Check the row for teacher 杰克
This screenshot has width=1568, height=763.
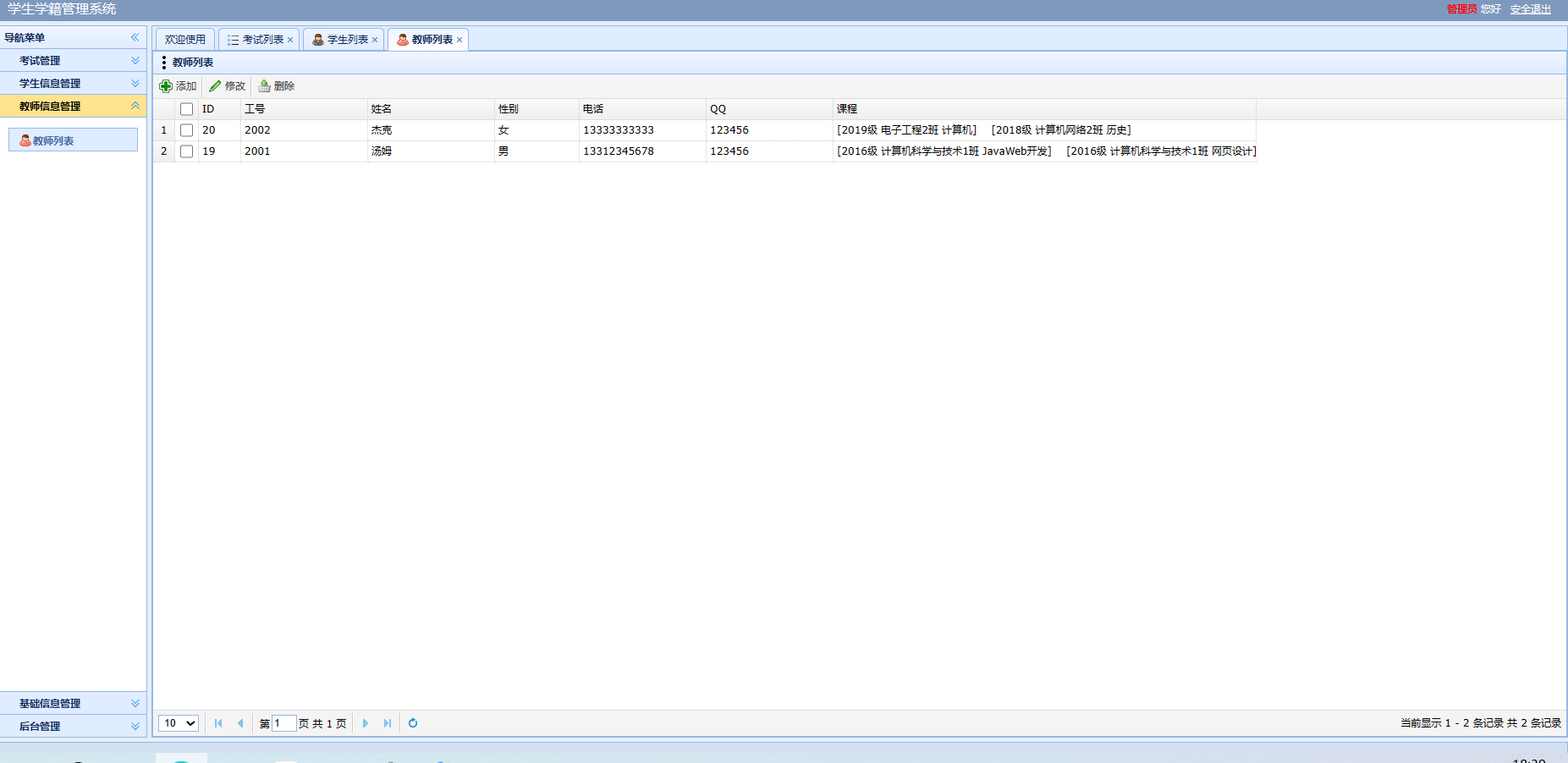(x=187, y=130)
